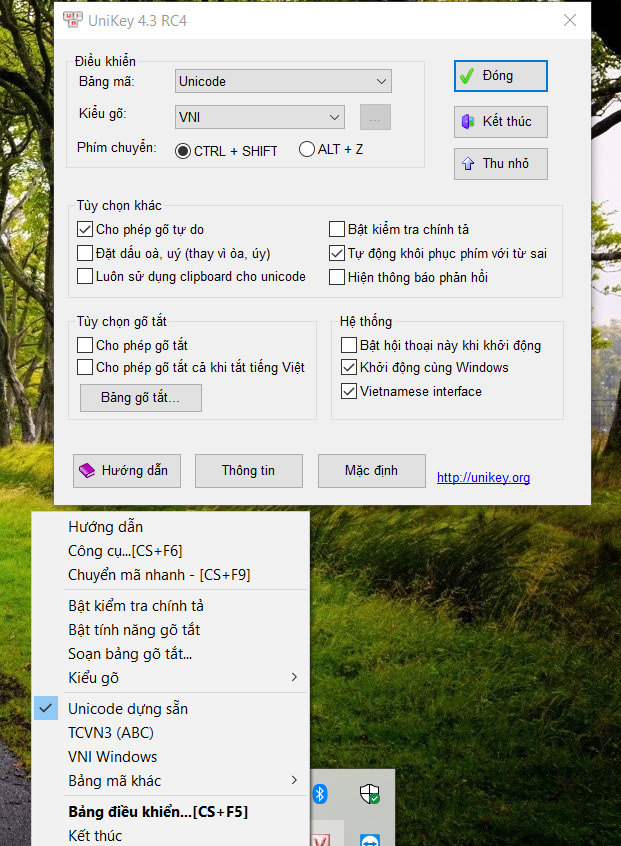Enable Bật kiểm tra chính tả checkbox
The width and height of the screenshot is (621, 846).
(x=337, y=230)
